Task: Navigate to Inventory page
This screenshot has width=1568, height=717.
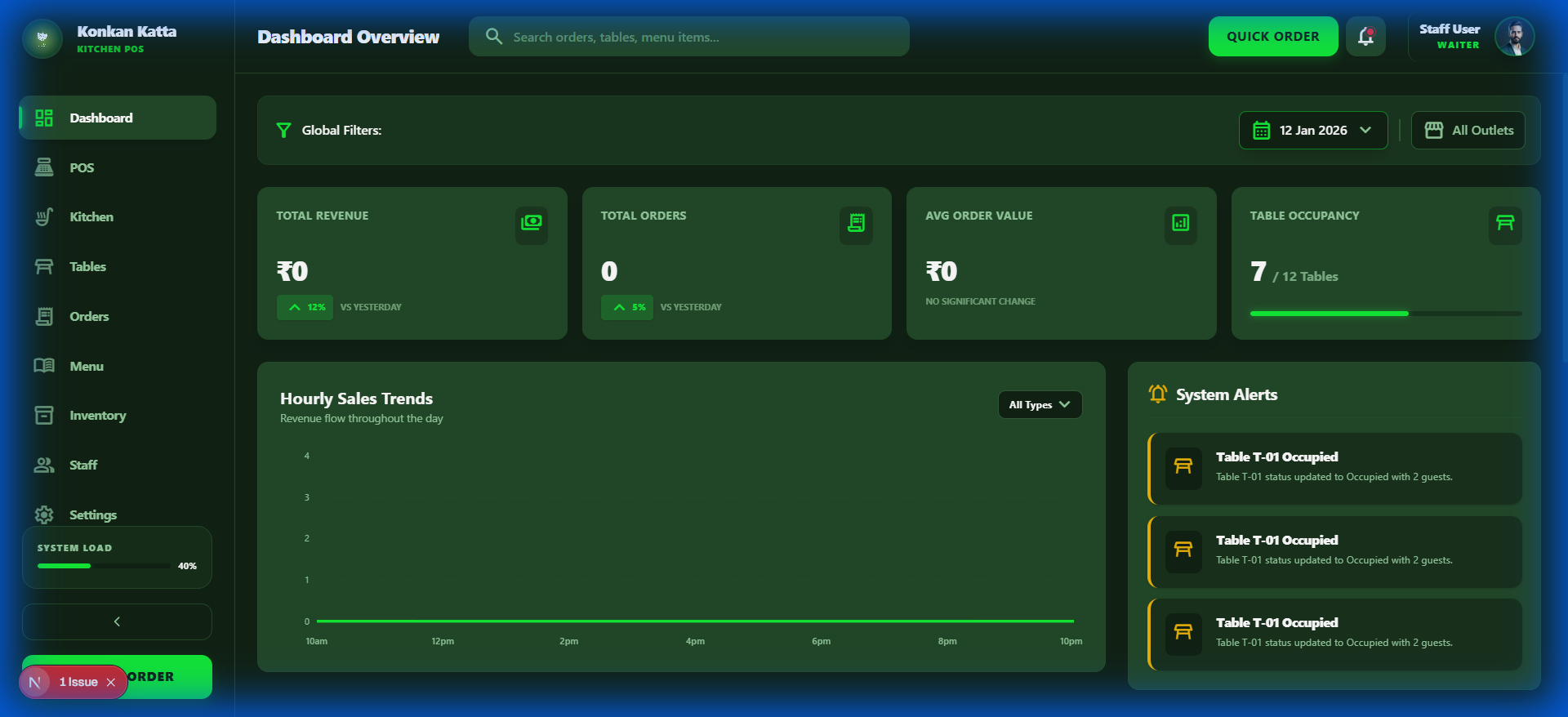Action: (118, 416)
